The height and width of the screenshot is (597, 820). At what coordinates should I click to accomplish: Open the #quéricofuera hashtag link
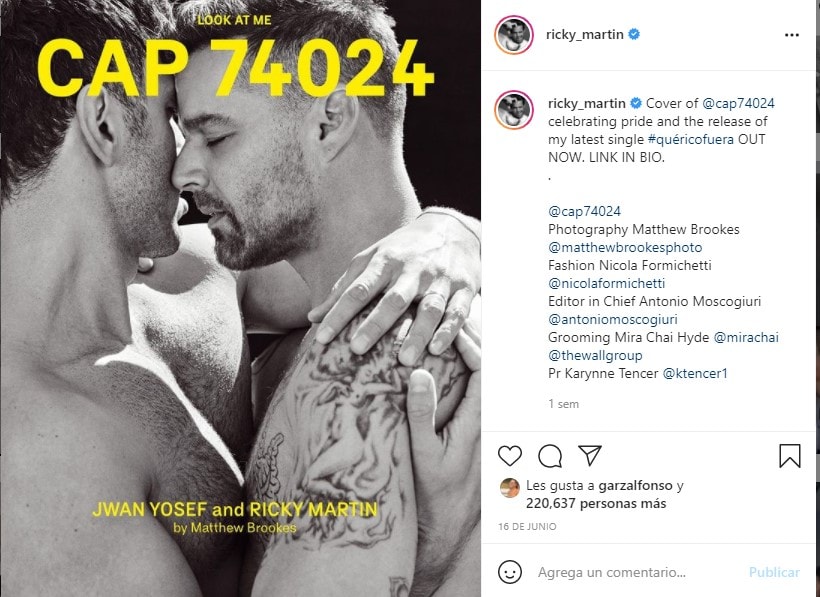click(690, 140)
